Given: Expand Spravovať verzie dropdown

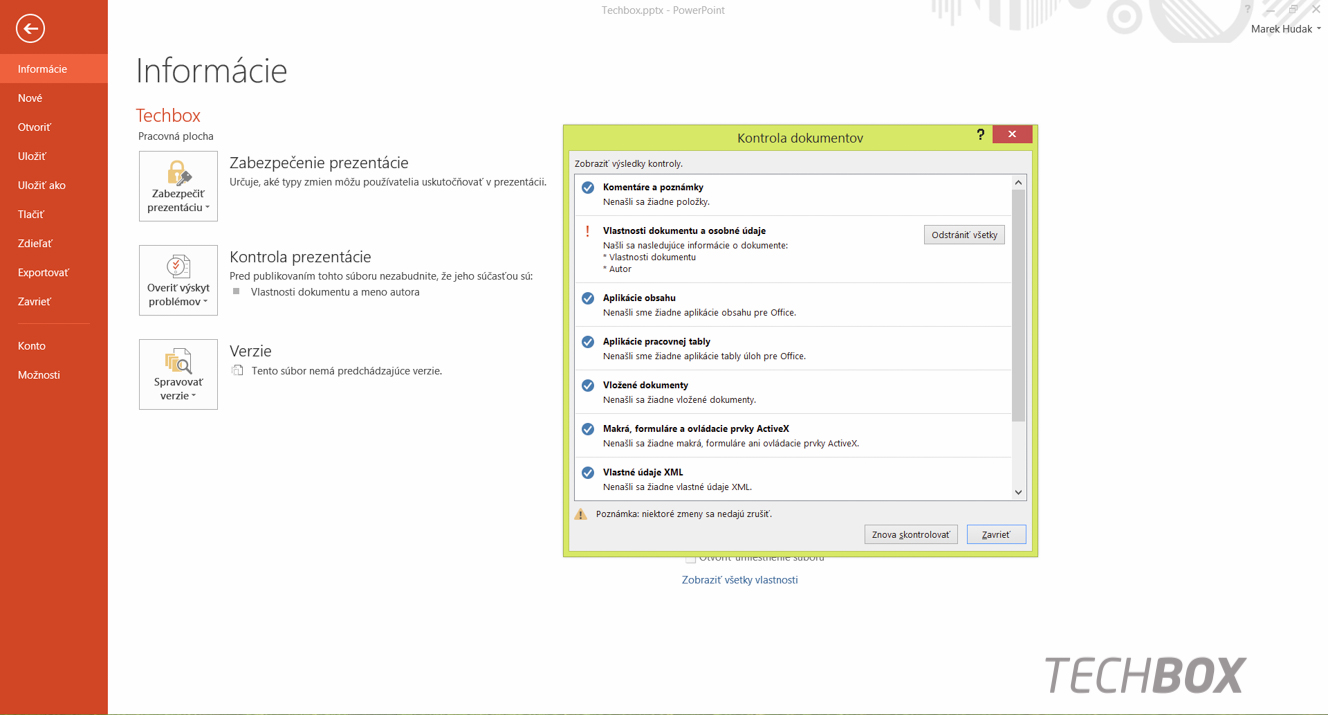Looking at the screenshot, I should coord(178,374).
